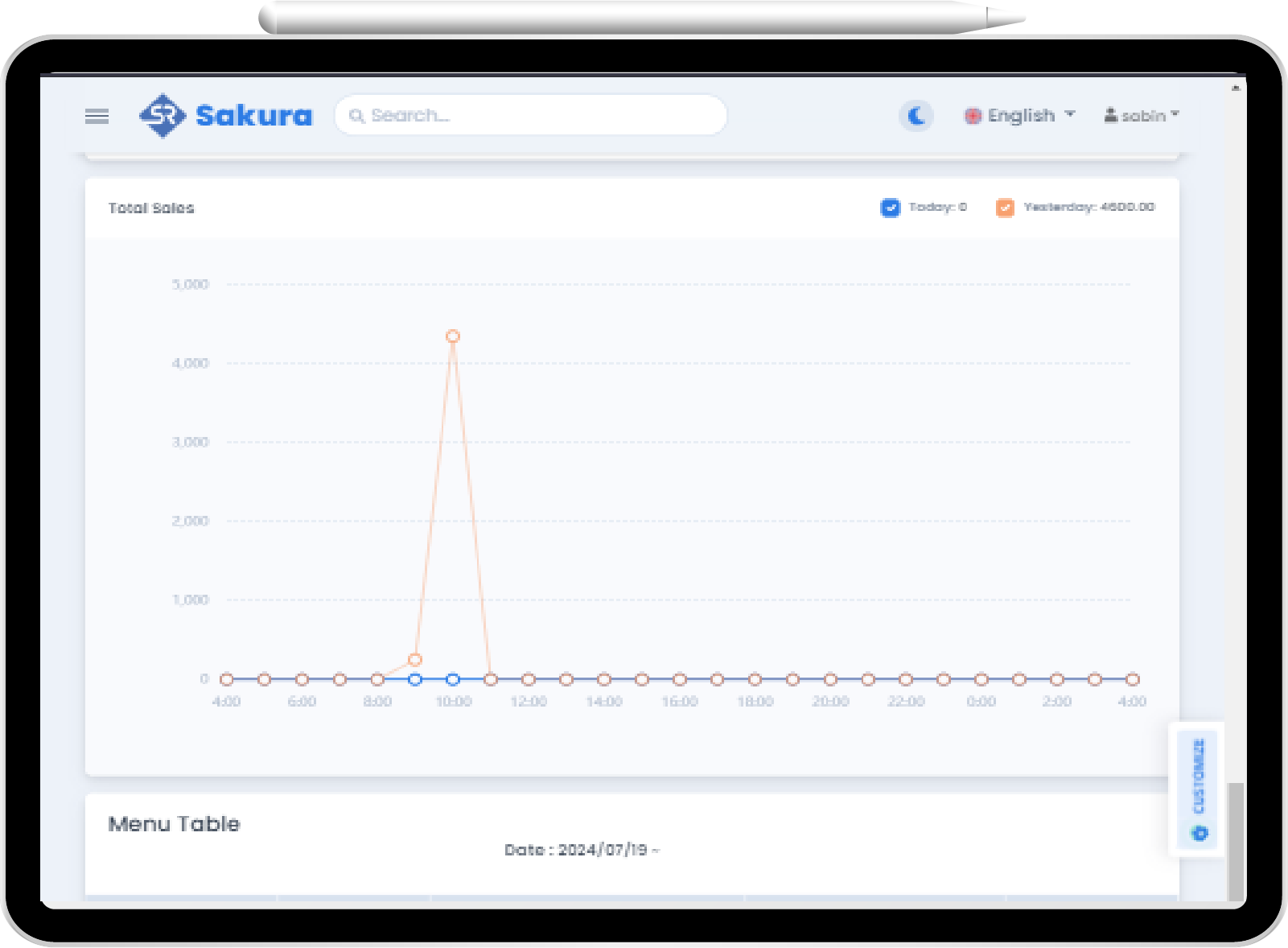Uncheck the Yesterday series checkbox
This screenshot has width=1288, height=948.
(x=1005, y=208)
